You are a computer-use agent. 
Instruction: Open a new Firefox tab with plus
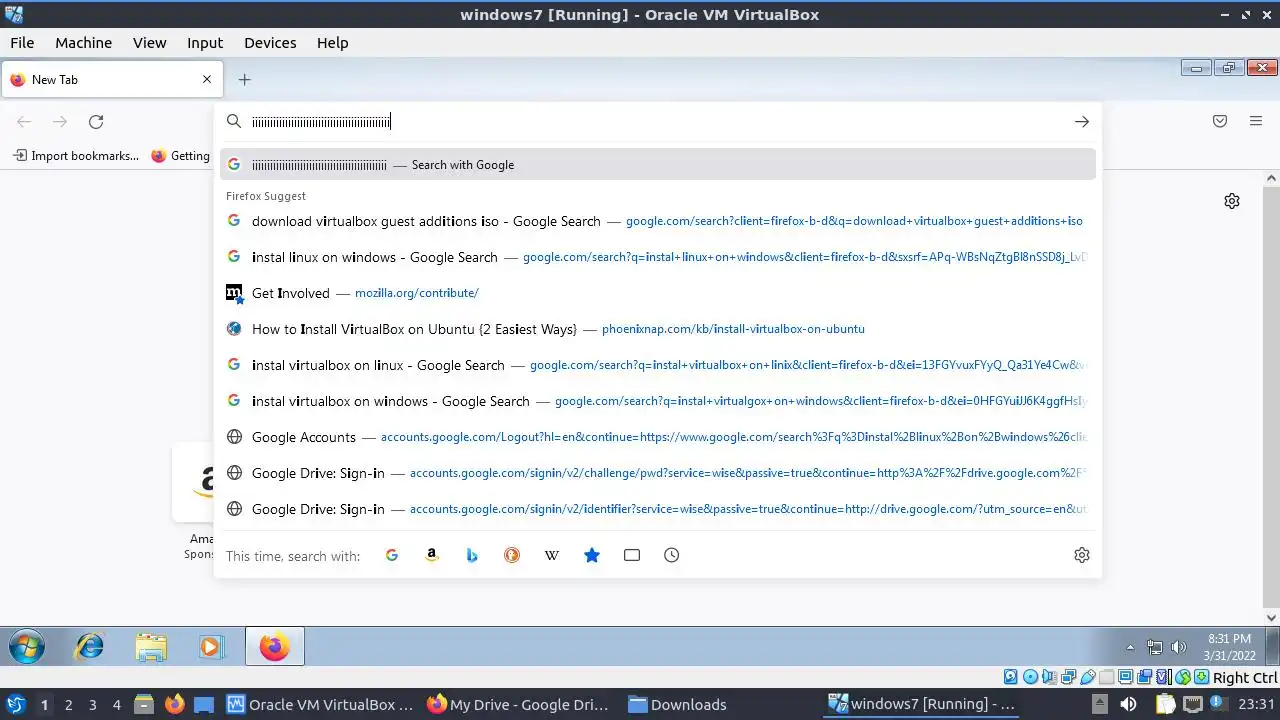(244, 80)
